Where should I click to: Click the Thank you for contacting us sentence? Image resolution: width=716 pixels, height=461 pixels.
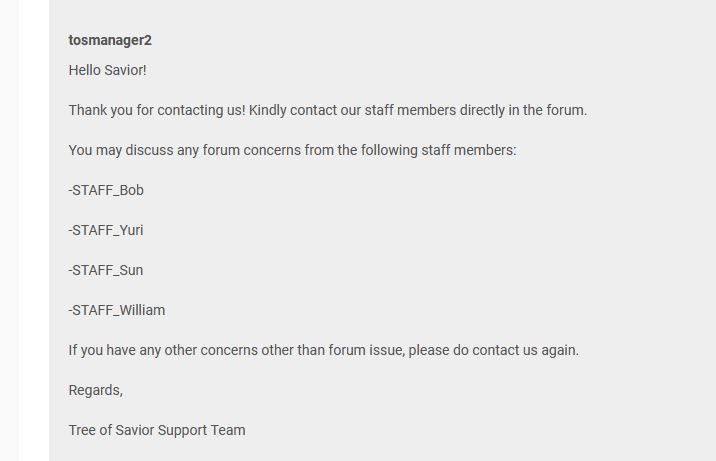click(157, 110)
